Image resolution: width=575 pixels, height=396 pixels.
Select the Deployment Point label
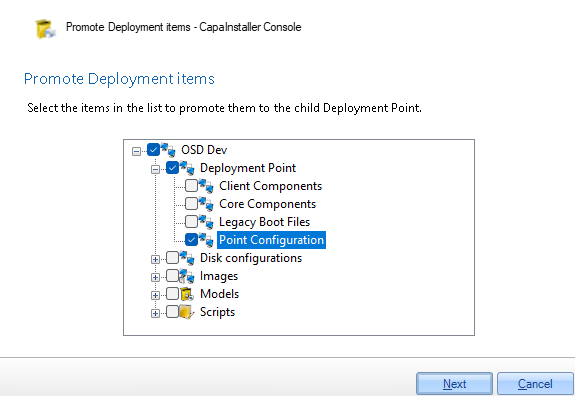[x=248, y=168]
